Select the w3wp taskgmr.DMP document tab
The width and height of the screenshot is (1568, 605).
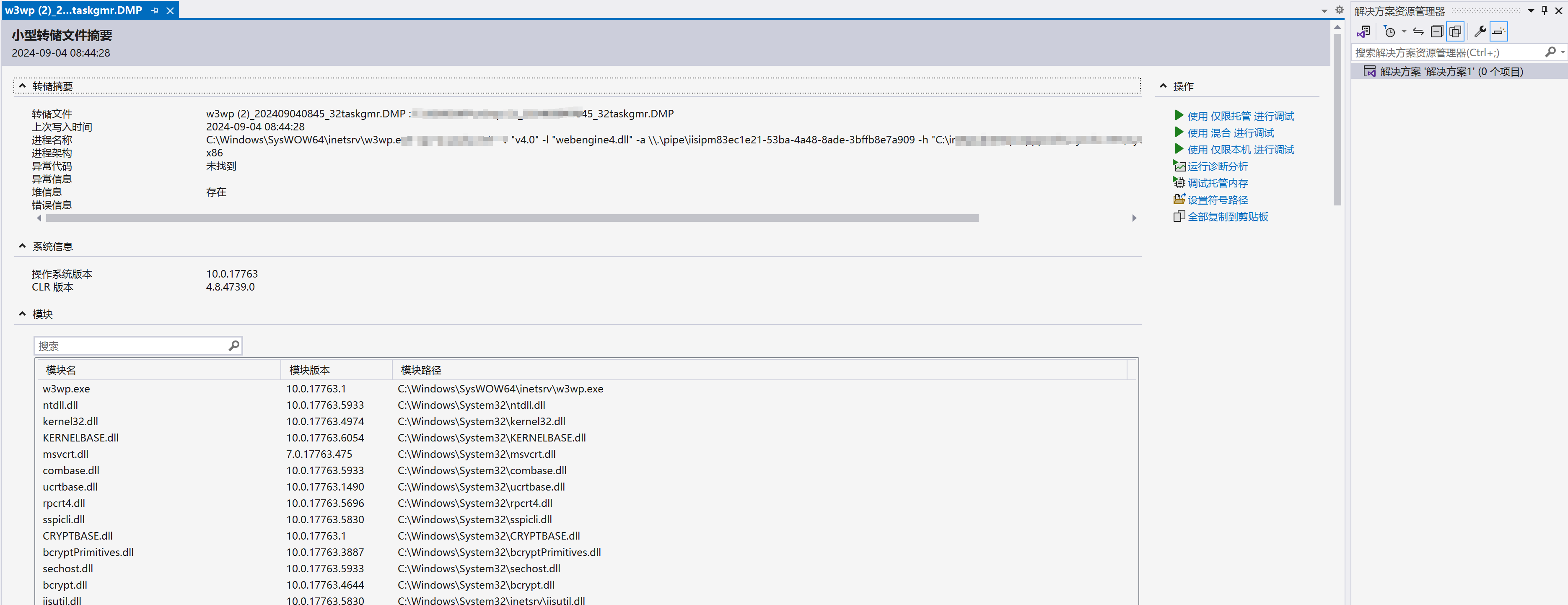pos(74,10)
